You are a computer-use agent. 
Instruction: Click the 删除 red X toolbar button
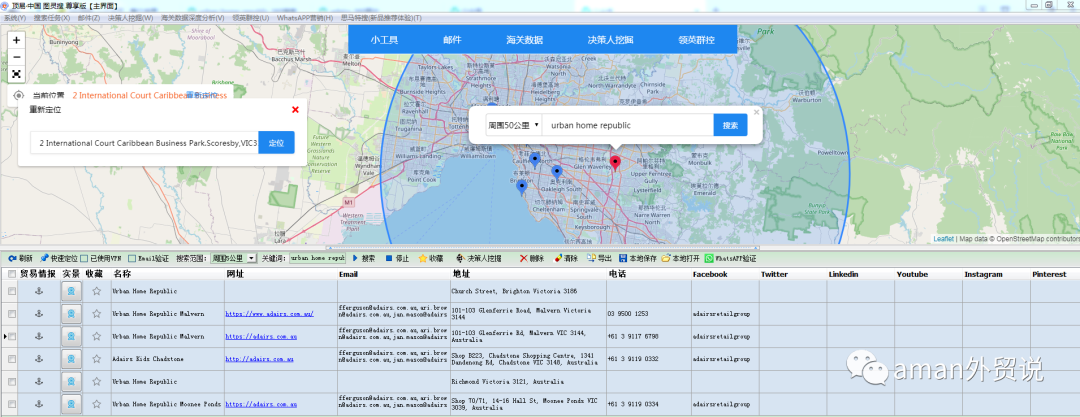click(x=532, y=258)
